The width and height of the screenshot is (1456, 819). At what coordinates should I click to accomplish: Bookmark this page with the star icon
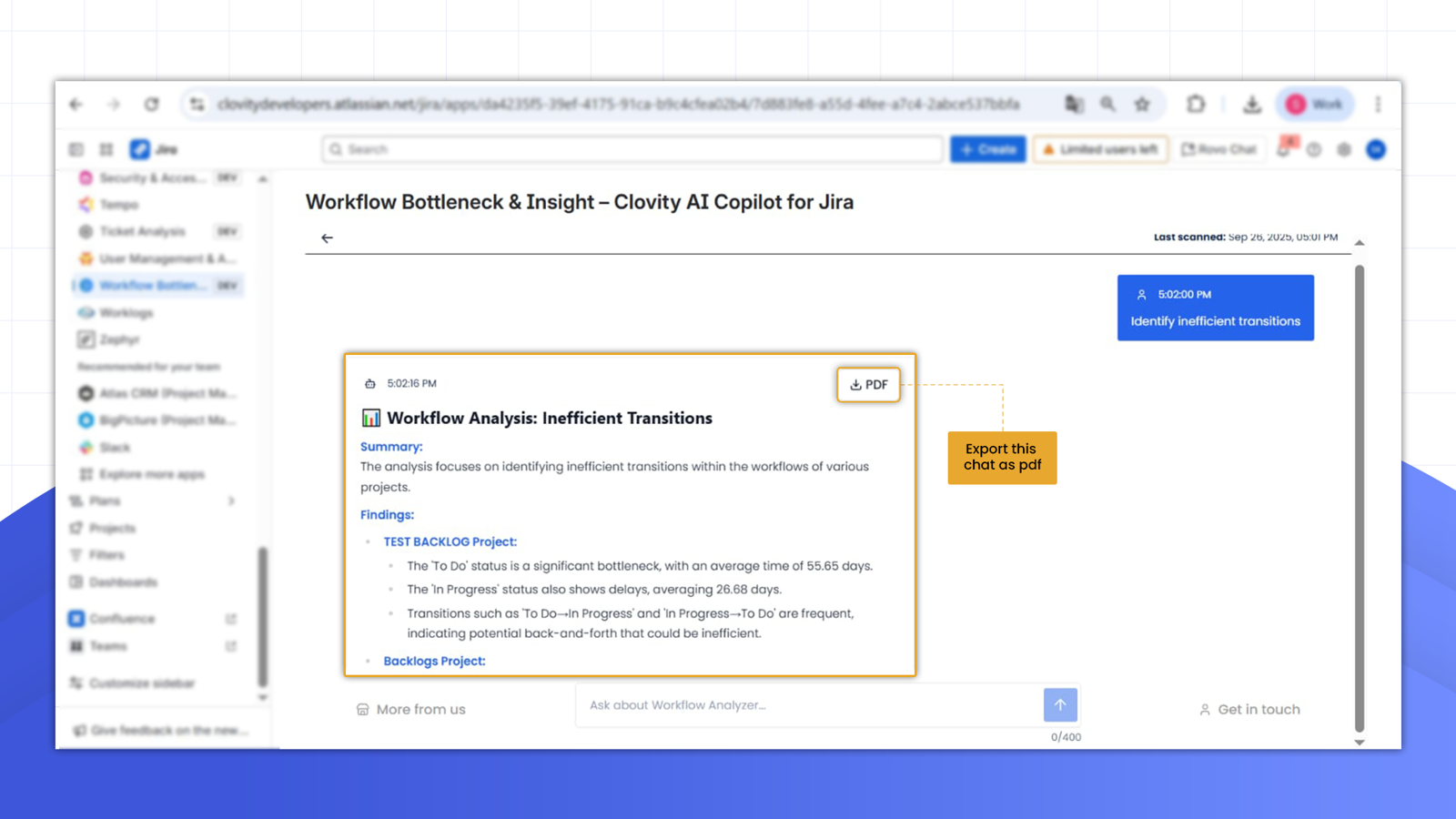[x=1142, y=105]
